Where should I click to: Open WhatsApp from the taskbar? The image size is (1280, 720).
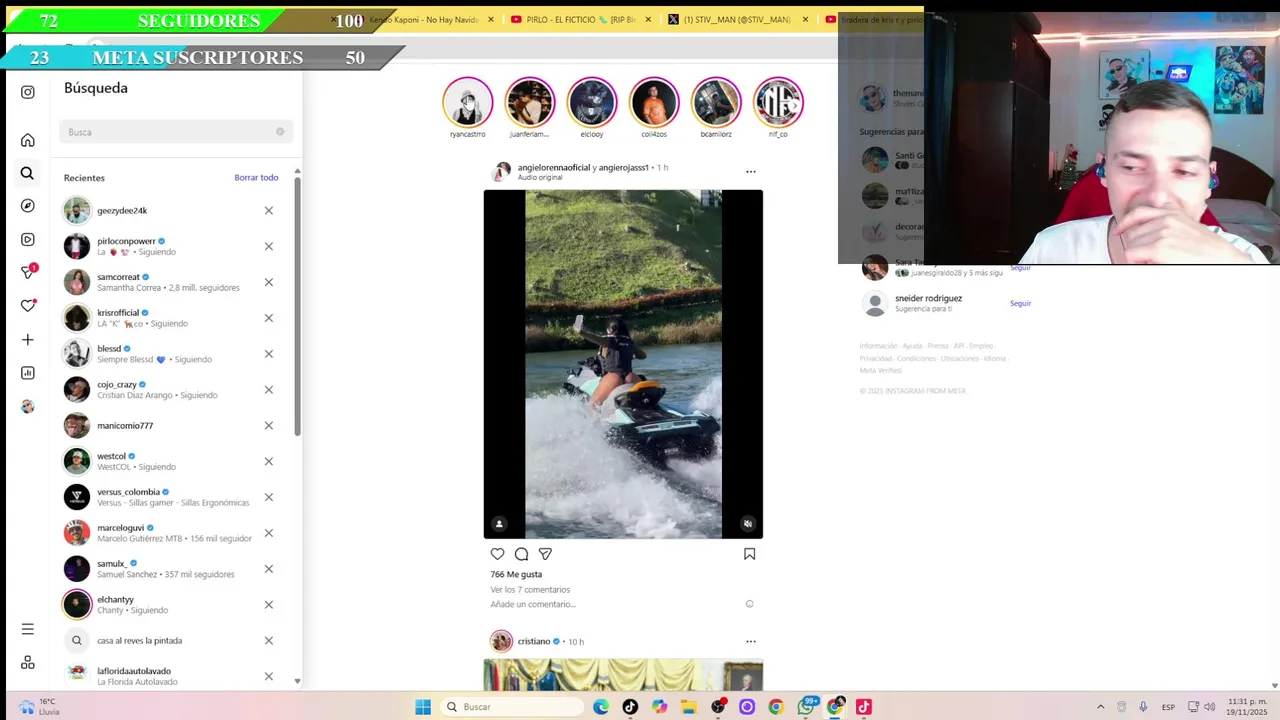point(806,707)
